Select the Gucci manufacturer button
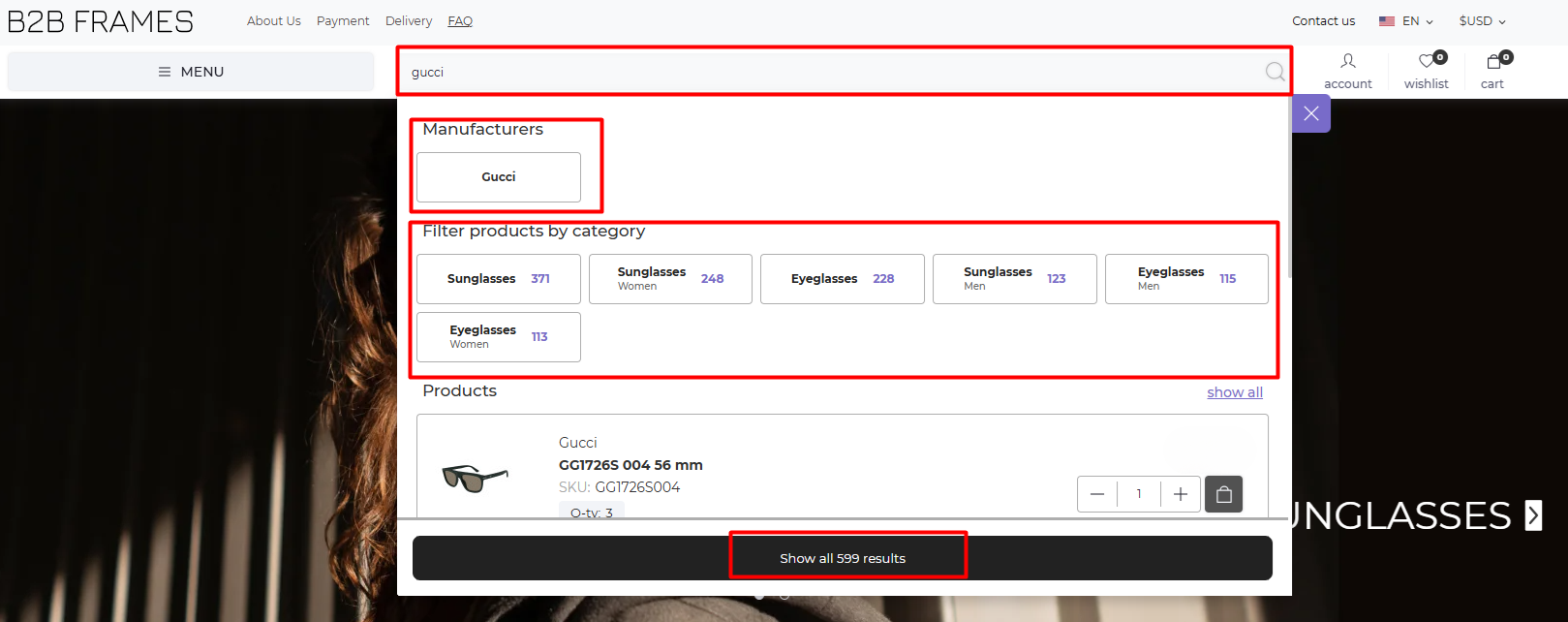The height and width of the screenshot is (622, 1568). [499, 177]
